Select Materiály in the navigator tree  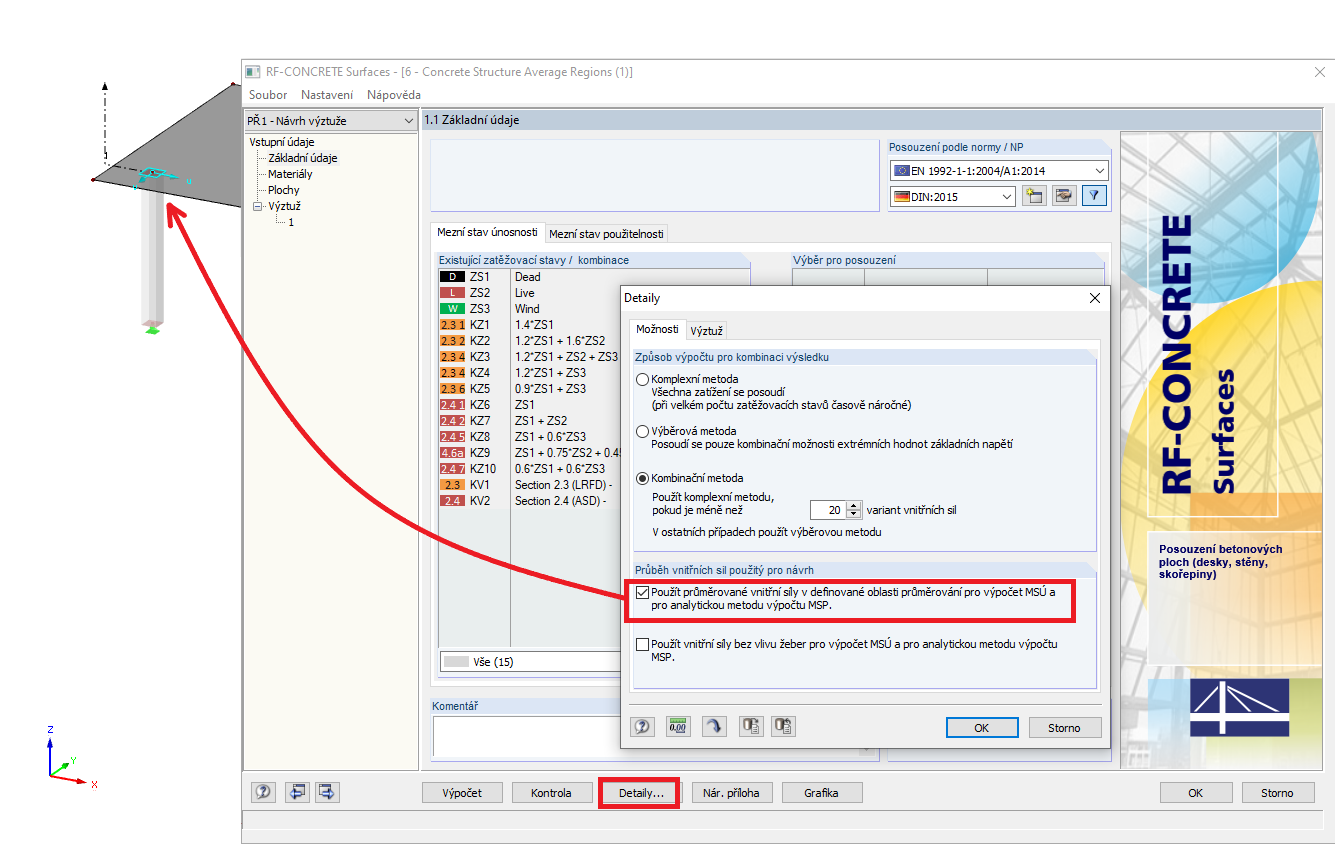click(290, 174)
